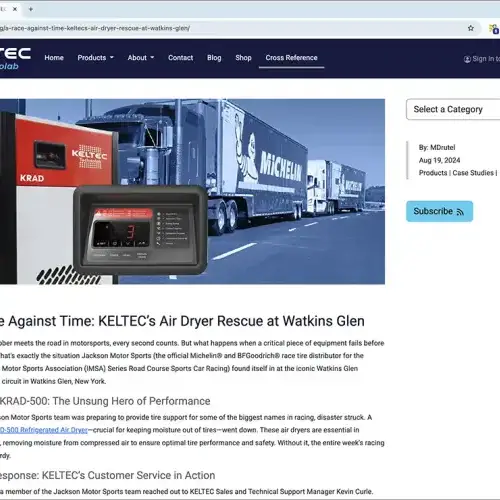
Task: Click the Michelin trucks hero image
Action: [192, 192]
